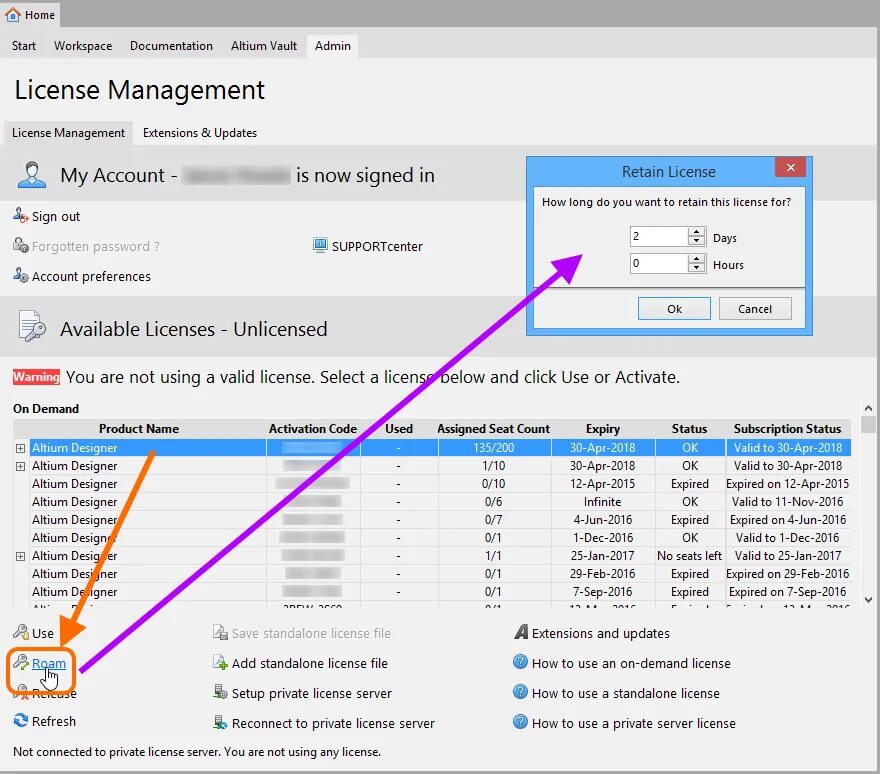The image size is (880, 774).
Task: Increase the Days value in Retain License
Action: 696,232
